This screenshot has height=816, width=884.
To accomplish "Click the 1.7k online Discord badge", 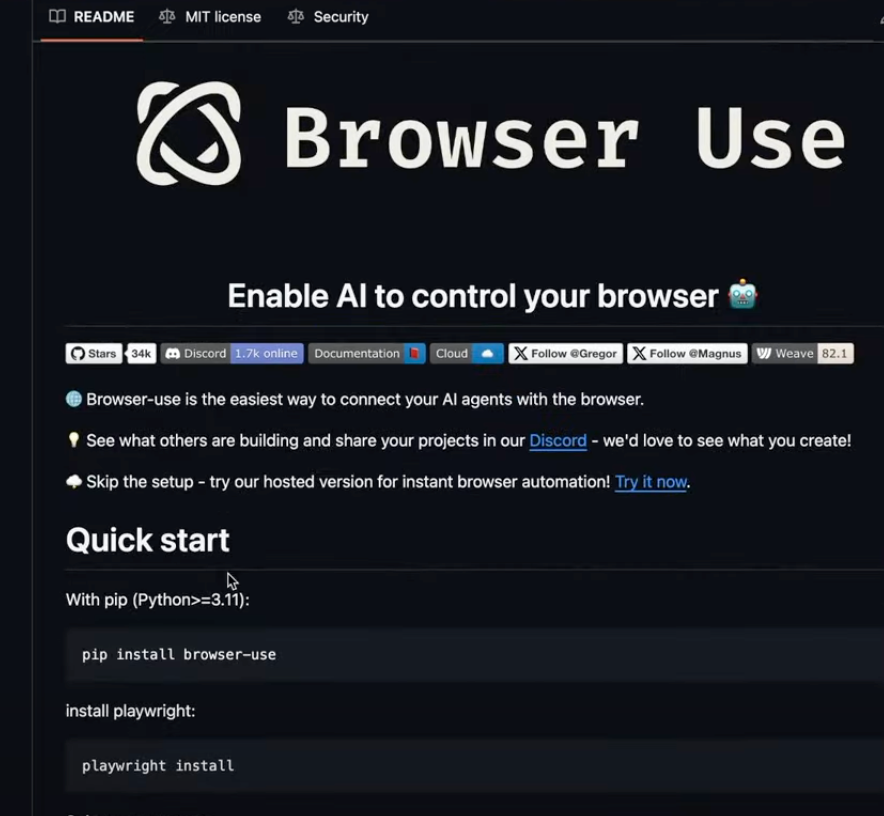I will [267, 354].
